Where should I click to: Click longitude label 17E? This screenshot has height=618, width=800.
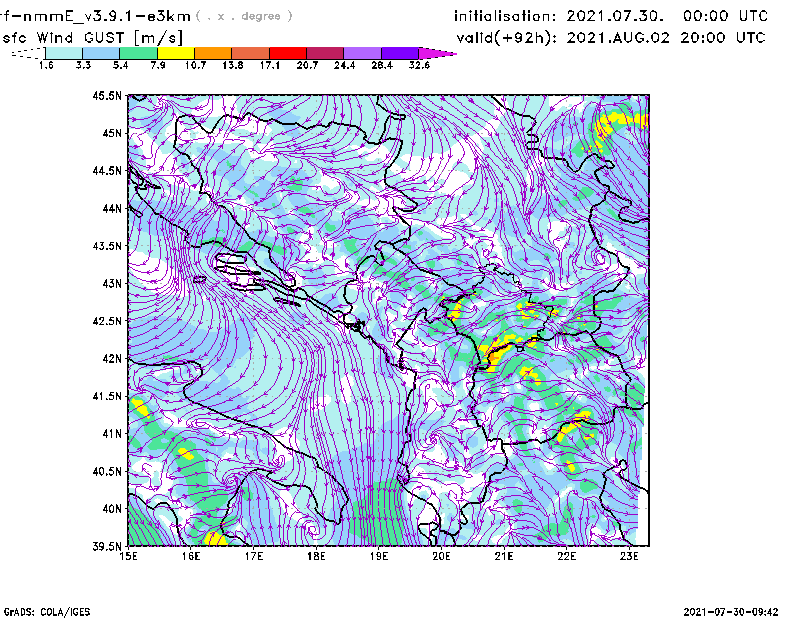click(x=254, y=556)
